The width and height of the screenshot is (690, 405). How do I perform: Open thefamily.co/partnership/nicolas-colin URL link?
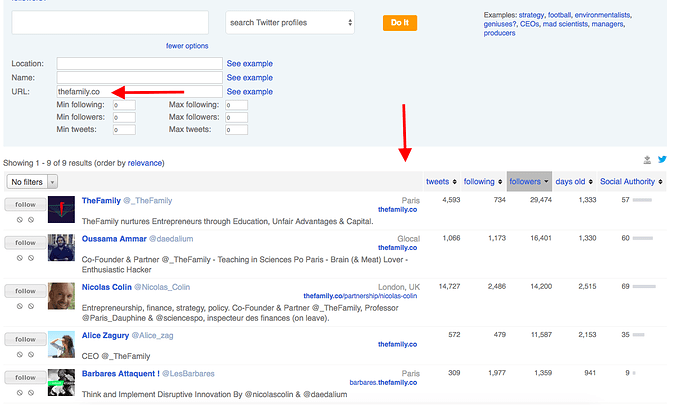360,296
